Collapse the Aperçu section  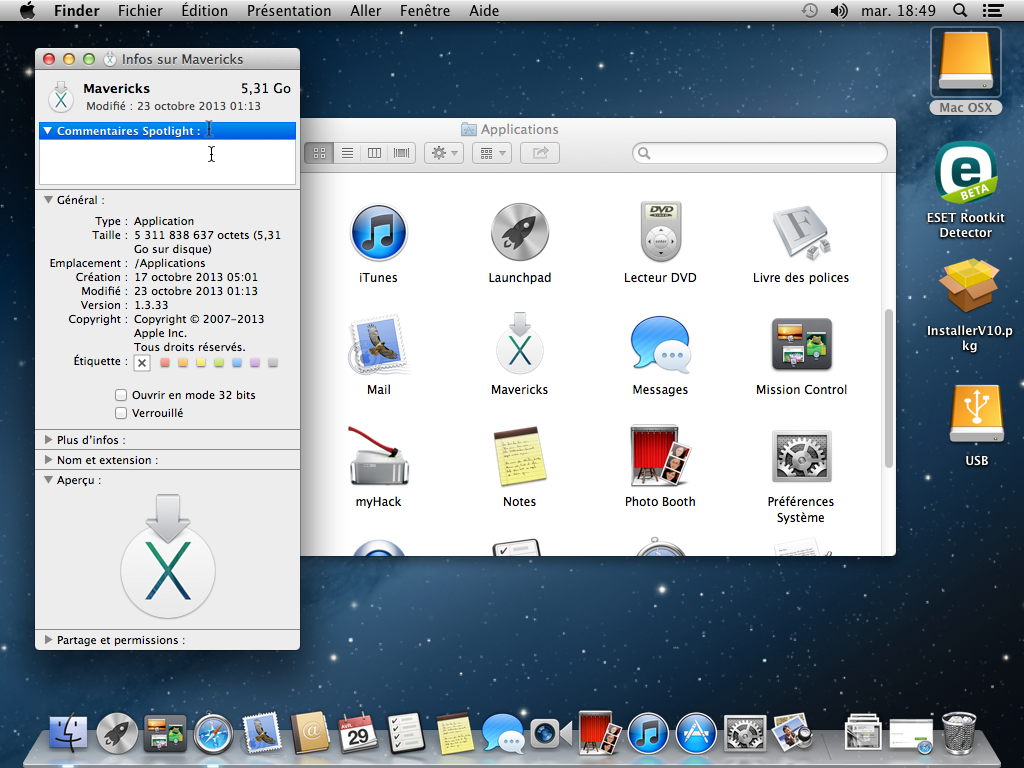[48, 480]
